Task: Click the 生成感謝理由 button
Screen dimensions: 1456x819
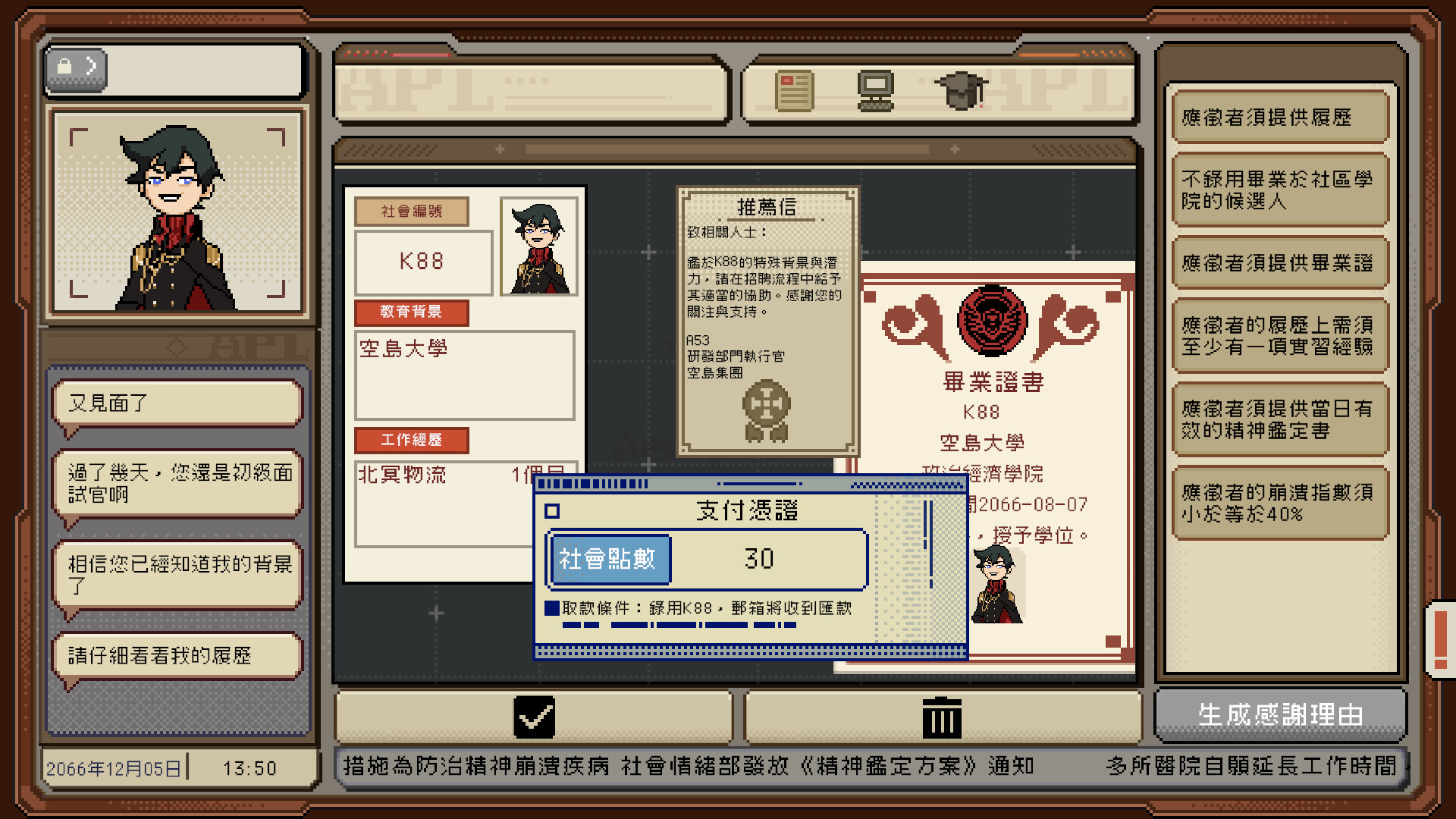Action: coord(1280,714)
